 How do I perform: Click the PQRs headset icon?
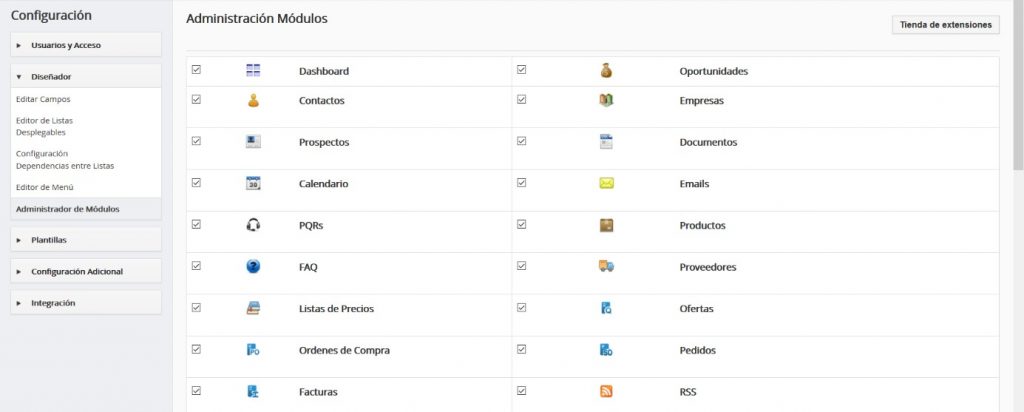(x=253, y=225)
